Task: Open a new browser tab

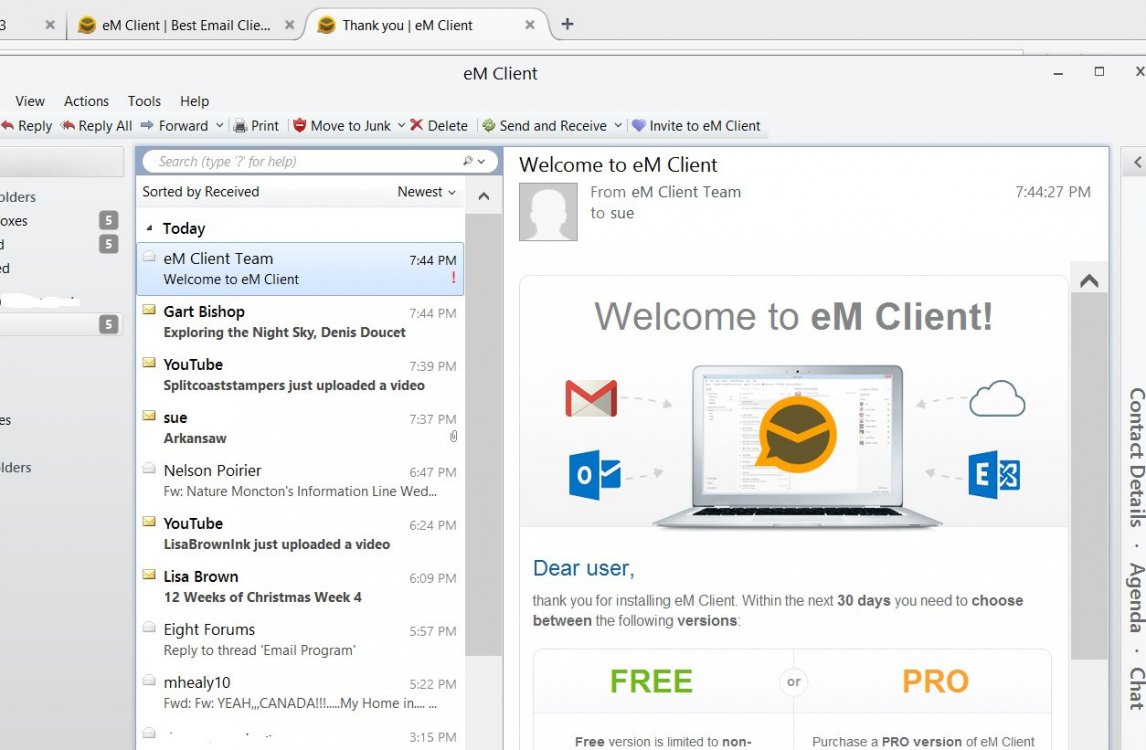Action: coord(567,24)
